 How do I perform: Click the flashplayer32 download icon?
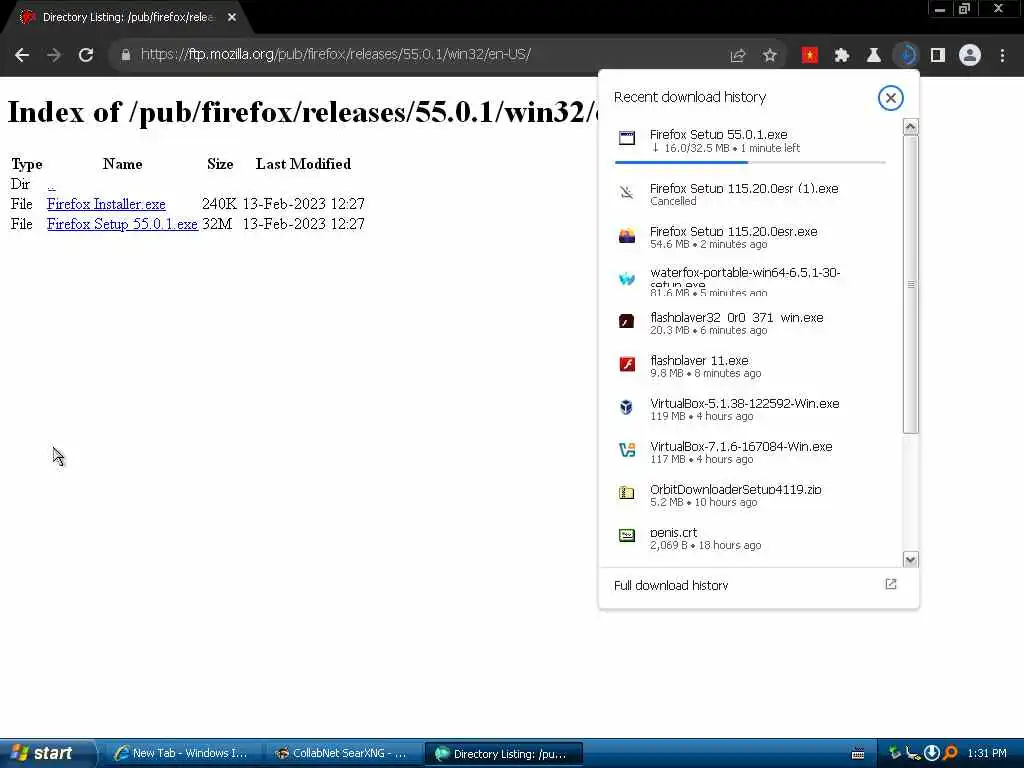[626, 321]
